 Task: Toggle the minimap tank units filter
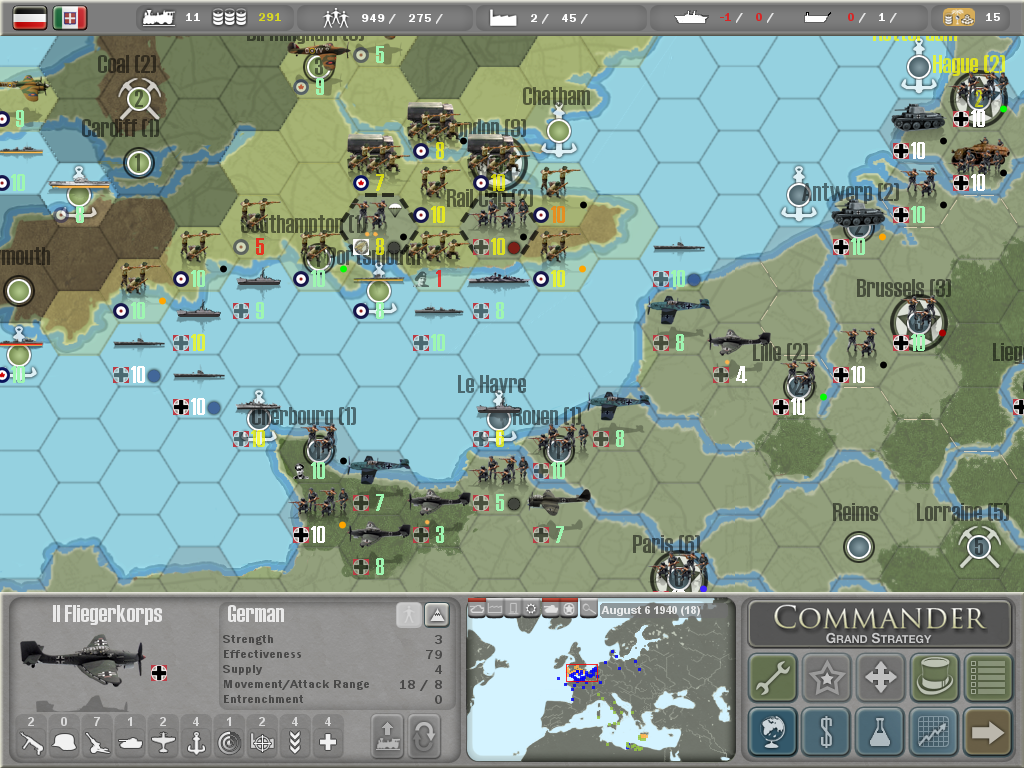551,609
